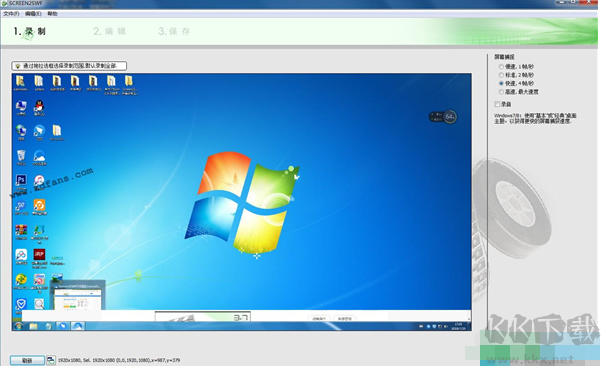This screenshot has width=601, height=366.
Task: Select standard 2 frames/sec capture speed
Action: 501,75
